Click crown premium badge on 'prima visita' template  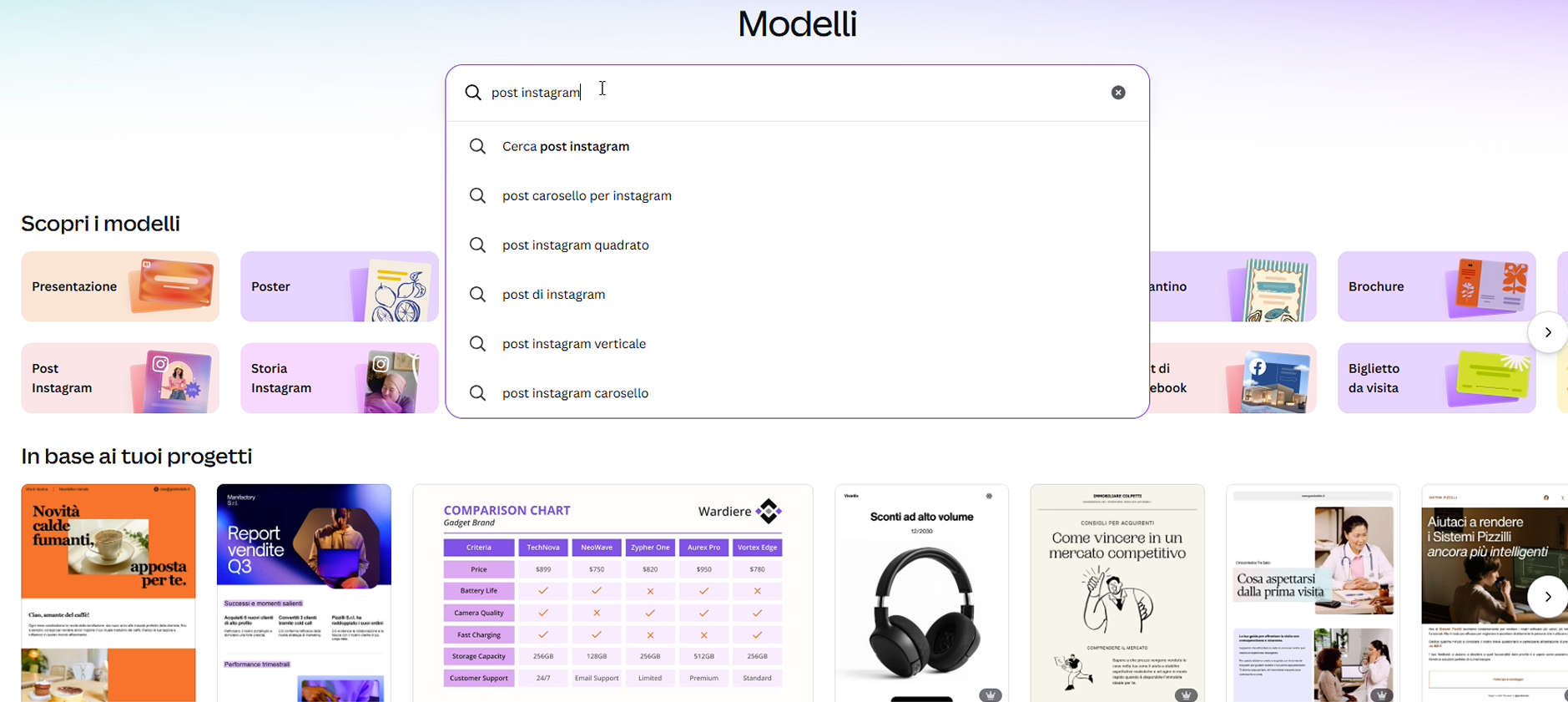(1382, 694)
